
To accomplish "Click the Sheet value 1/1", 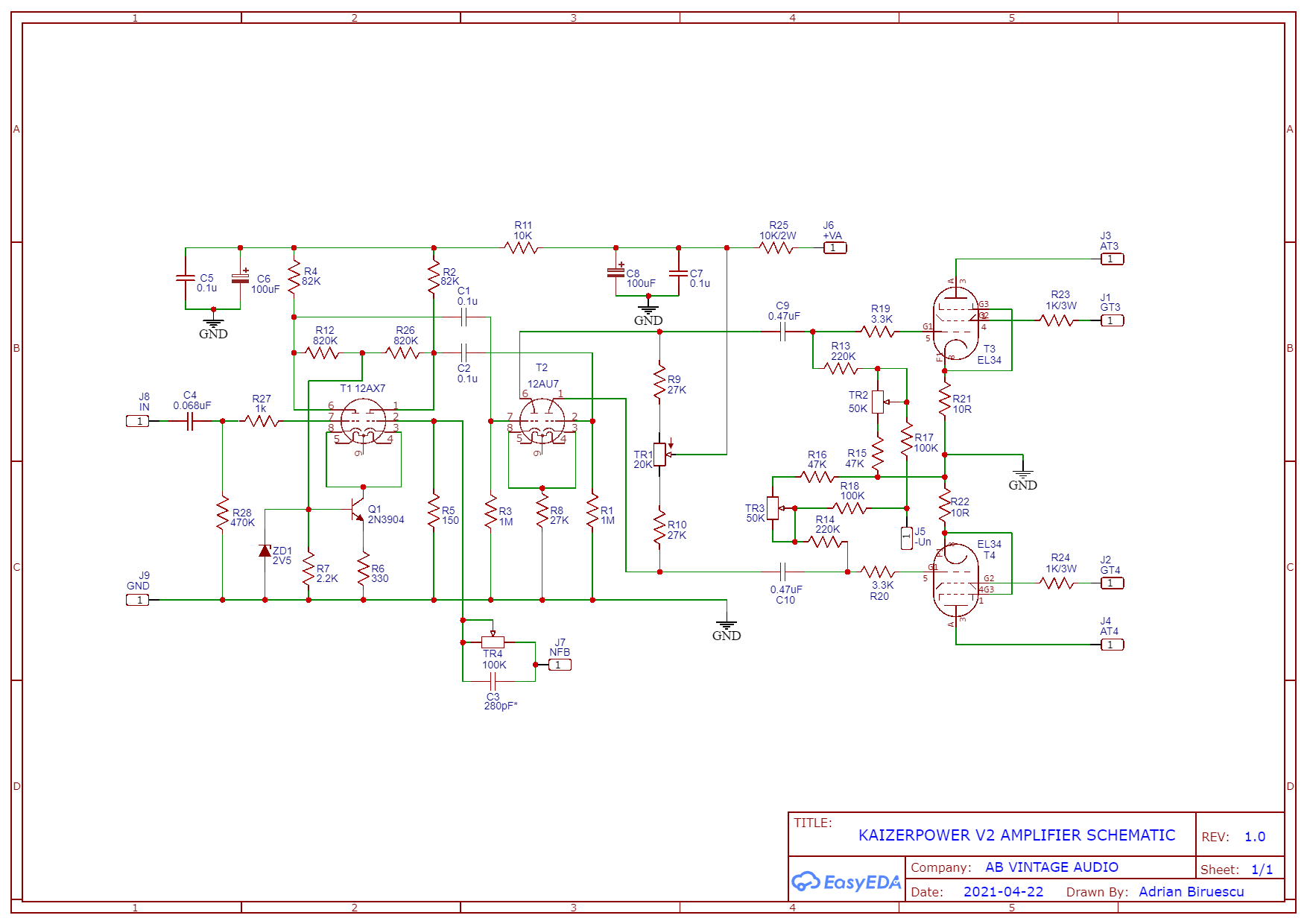I will click(x=1262, y=870).
